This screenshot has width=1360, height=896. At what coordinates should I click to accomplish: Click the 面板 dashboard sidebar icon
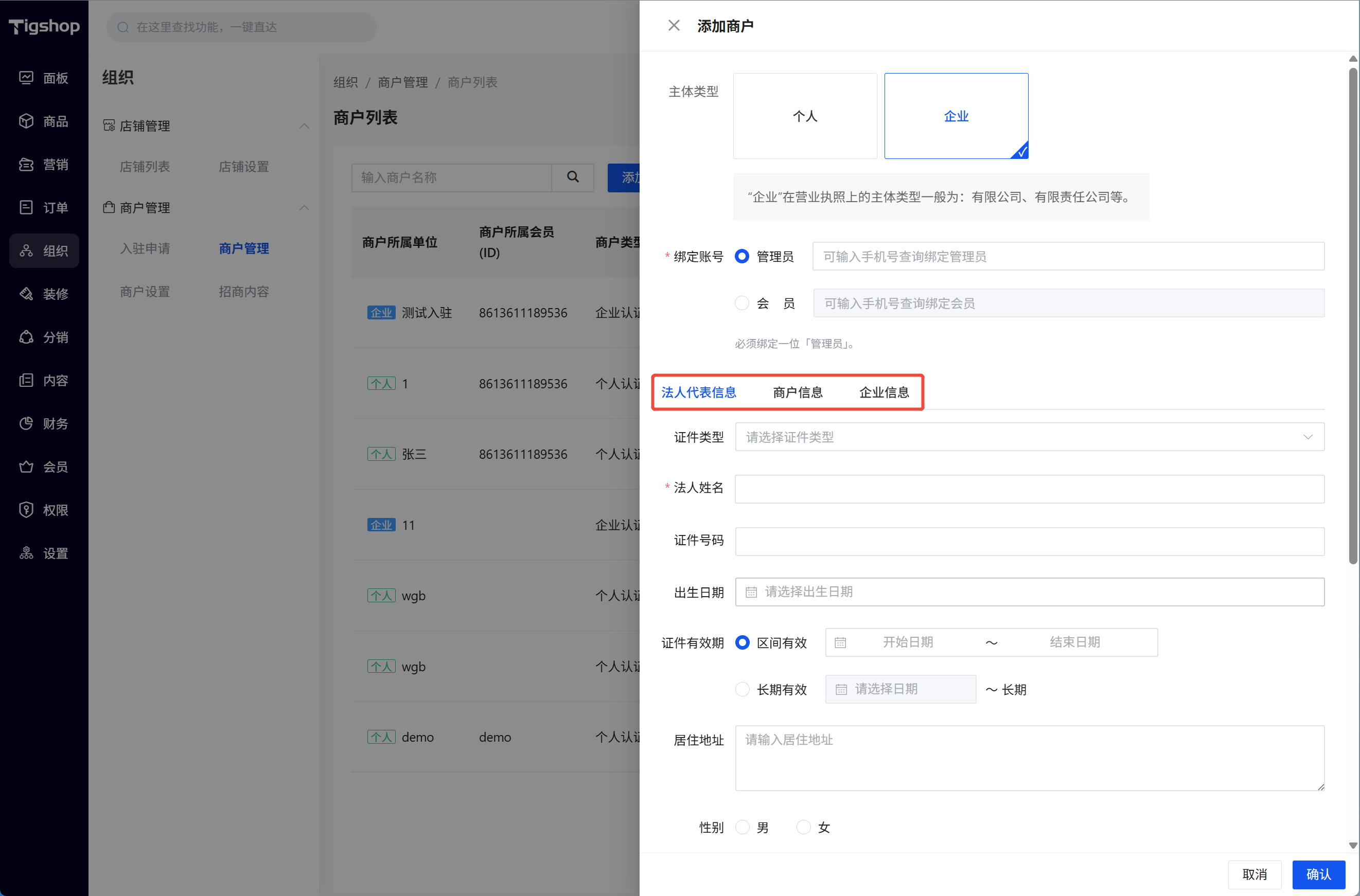[x=26, y=78]
